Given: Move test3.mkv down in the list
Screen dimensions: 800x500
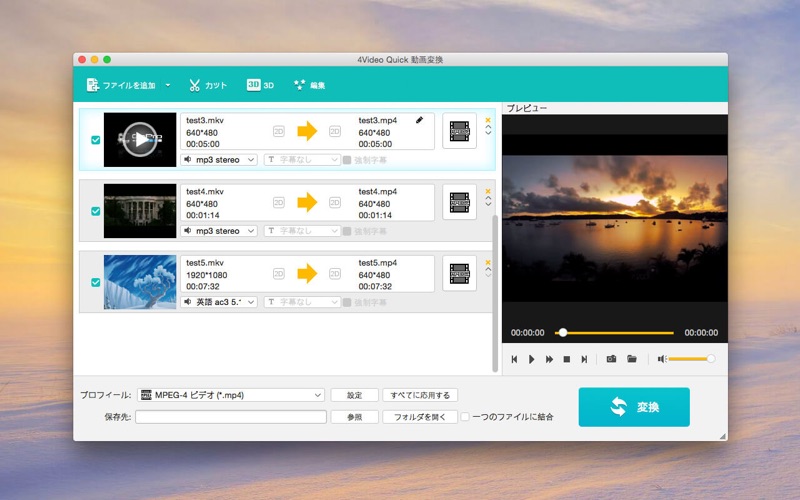Looking at the screenshot, I should [488, 133].
